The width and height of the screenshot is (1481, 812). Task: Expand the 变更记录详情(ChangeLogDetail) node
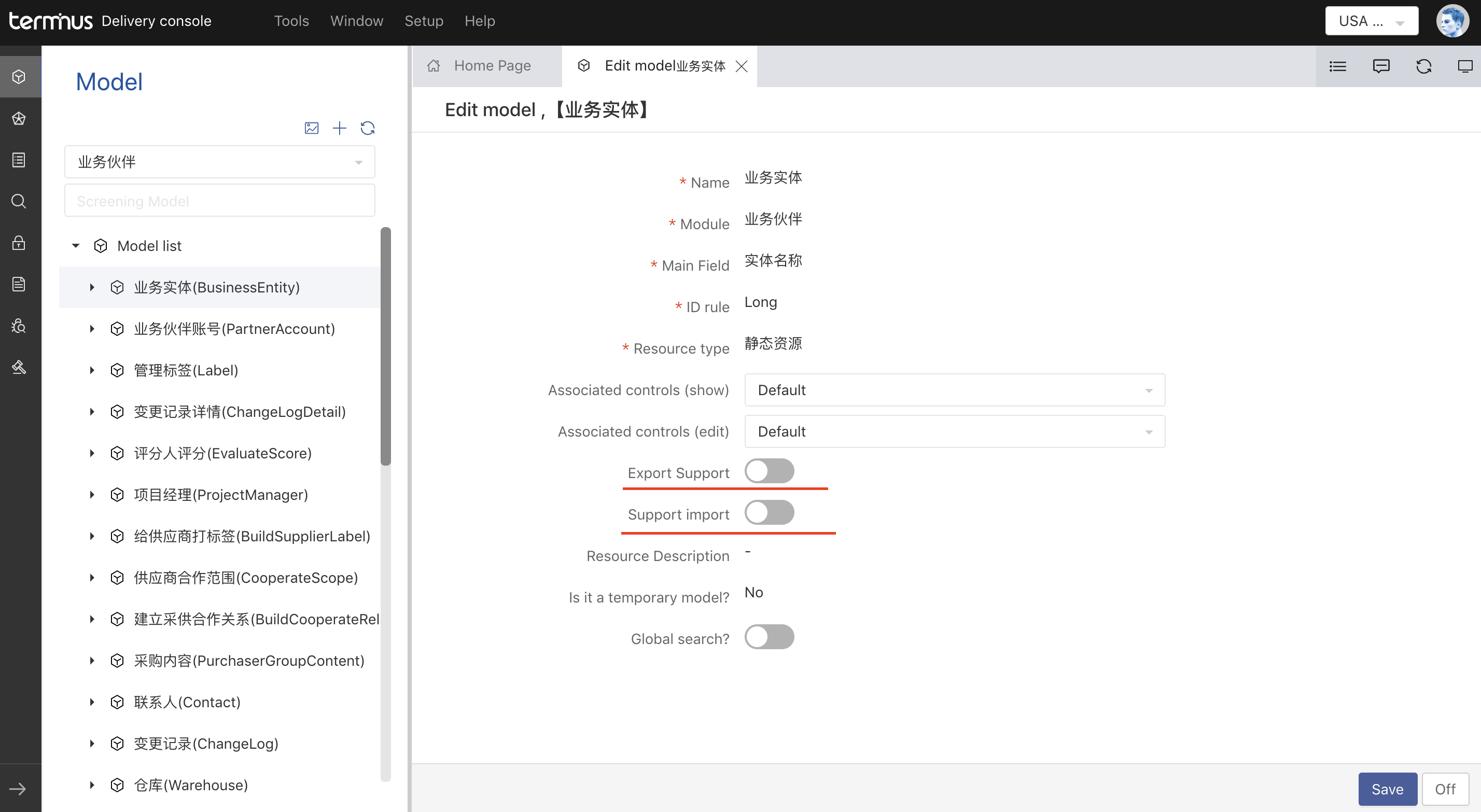point(91,412)
